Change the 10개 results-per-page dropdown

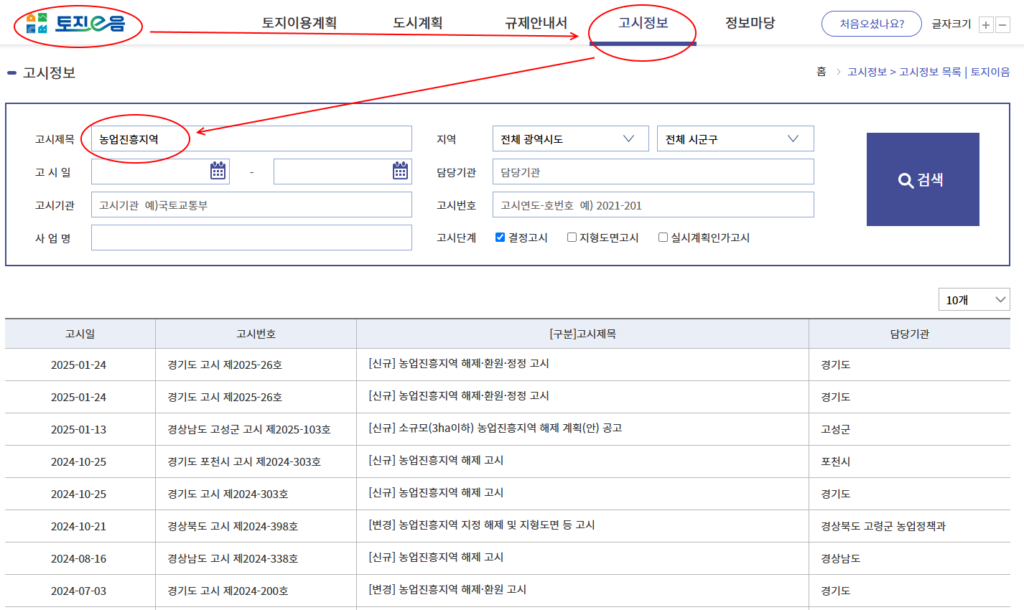pyautogui.click(x=973, y=300)
